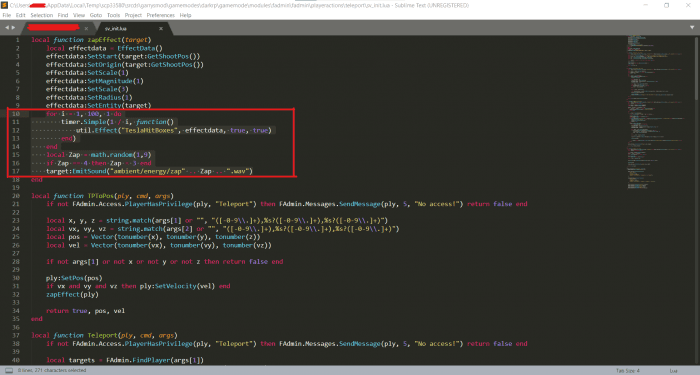Click the timer.Simple line
The image size is (700, 375).
click(117, 122)
